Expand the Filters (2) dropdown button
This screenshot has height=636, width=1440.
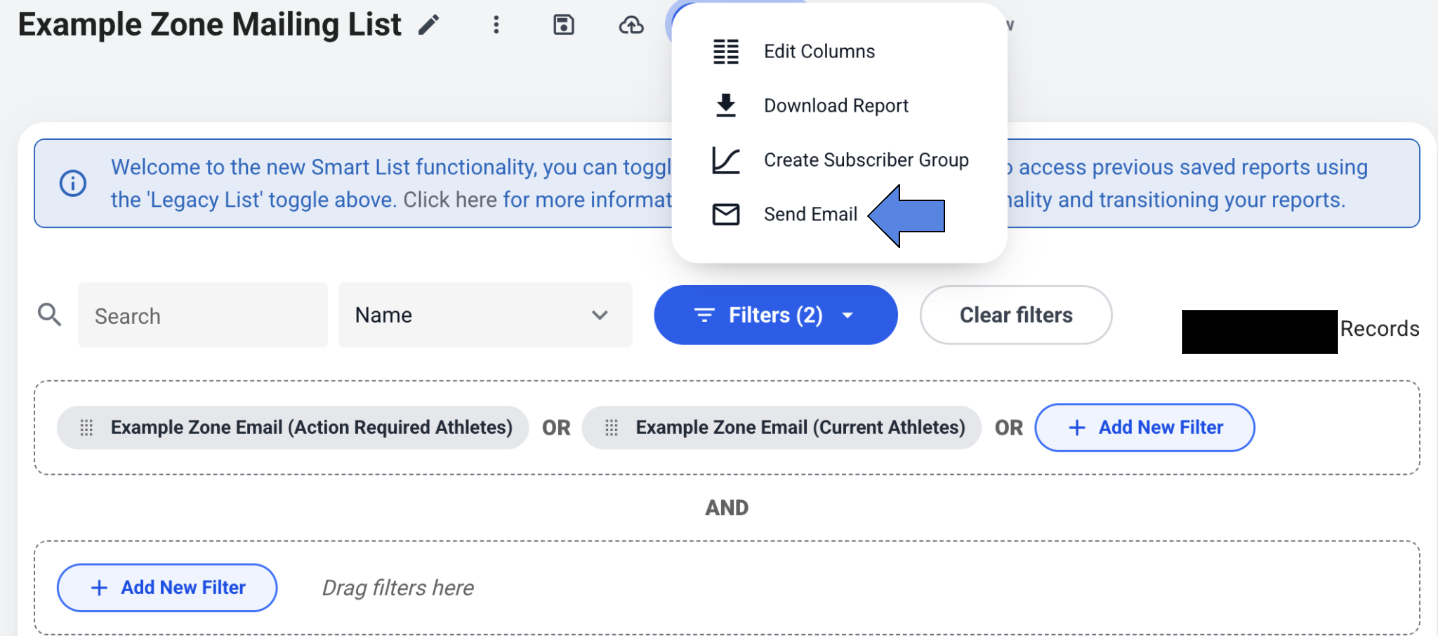click(776, 315)
